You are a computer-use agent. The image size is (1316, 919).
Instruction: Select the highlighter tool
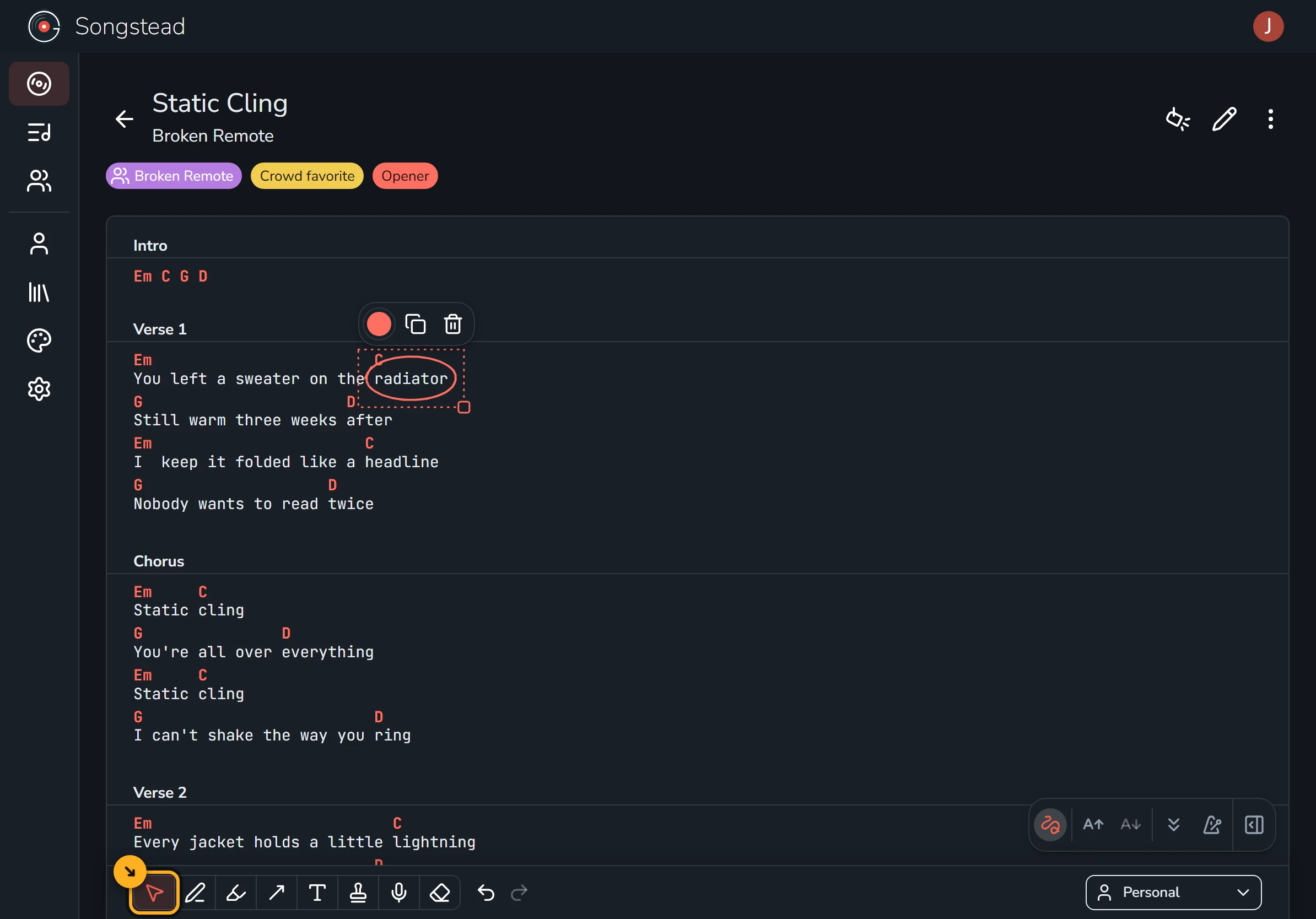pos(236,892)
